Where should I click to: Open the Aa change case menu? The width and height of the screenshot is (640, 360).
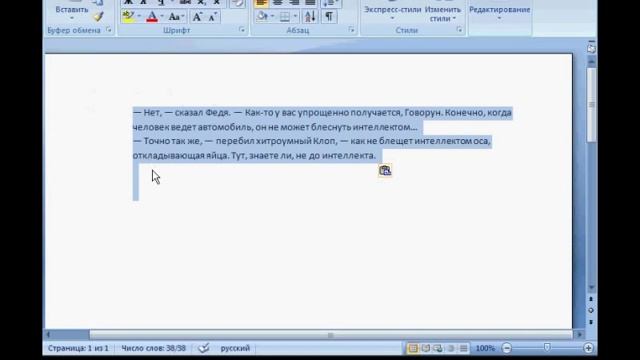[x=176, y=17]
